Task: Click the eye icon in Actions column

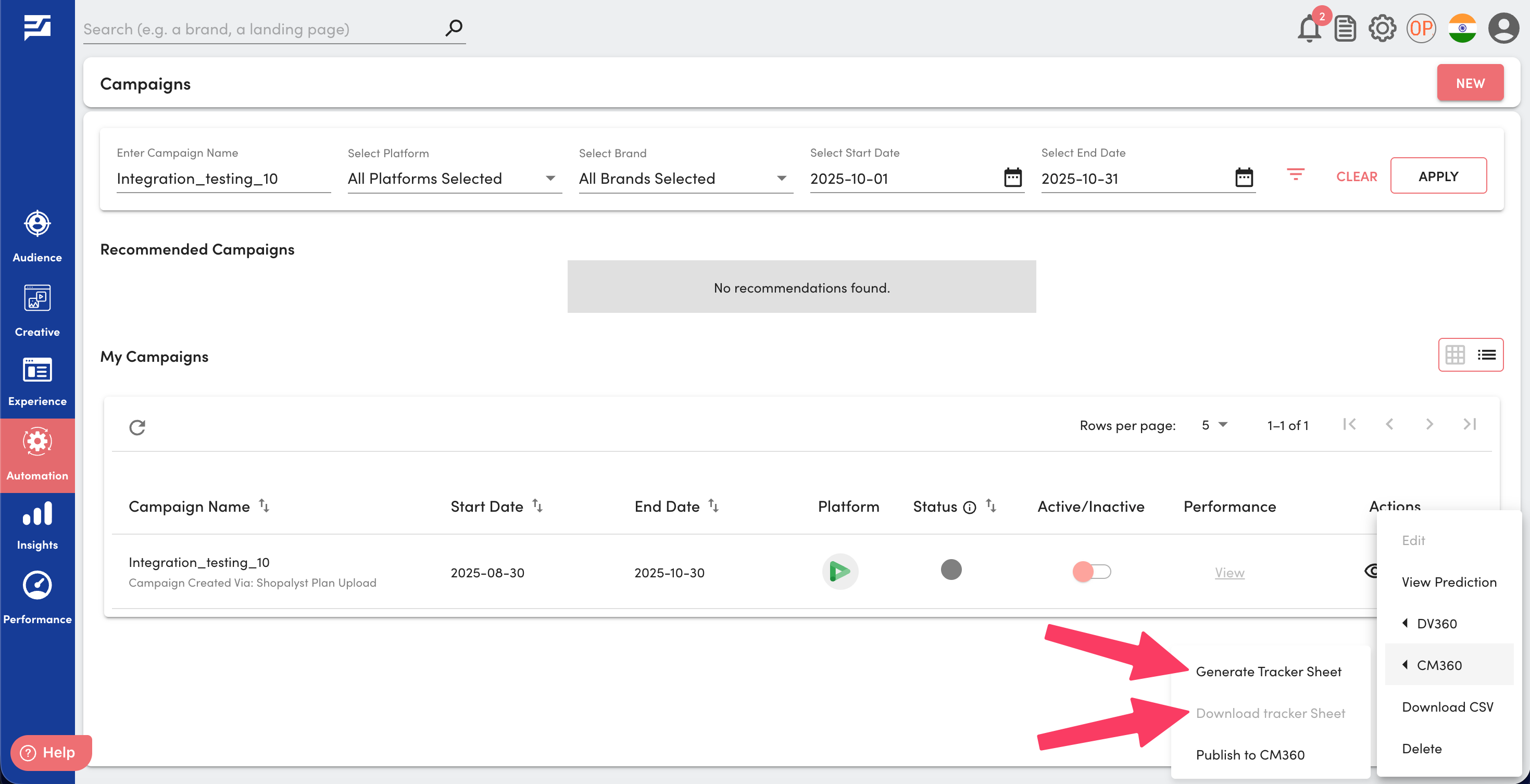Action: tap(1370, 572)
